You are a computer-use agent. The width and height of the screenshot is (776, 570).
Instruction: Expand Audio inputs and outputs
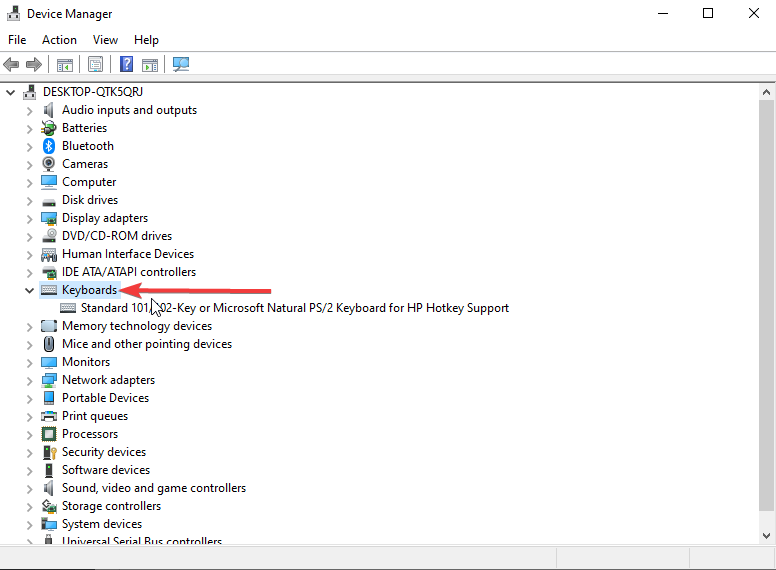pos(29,111)
